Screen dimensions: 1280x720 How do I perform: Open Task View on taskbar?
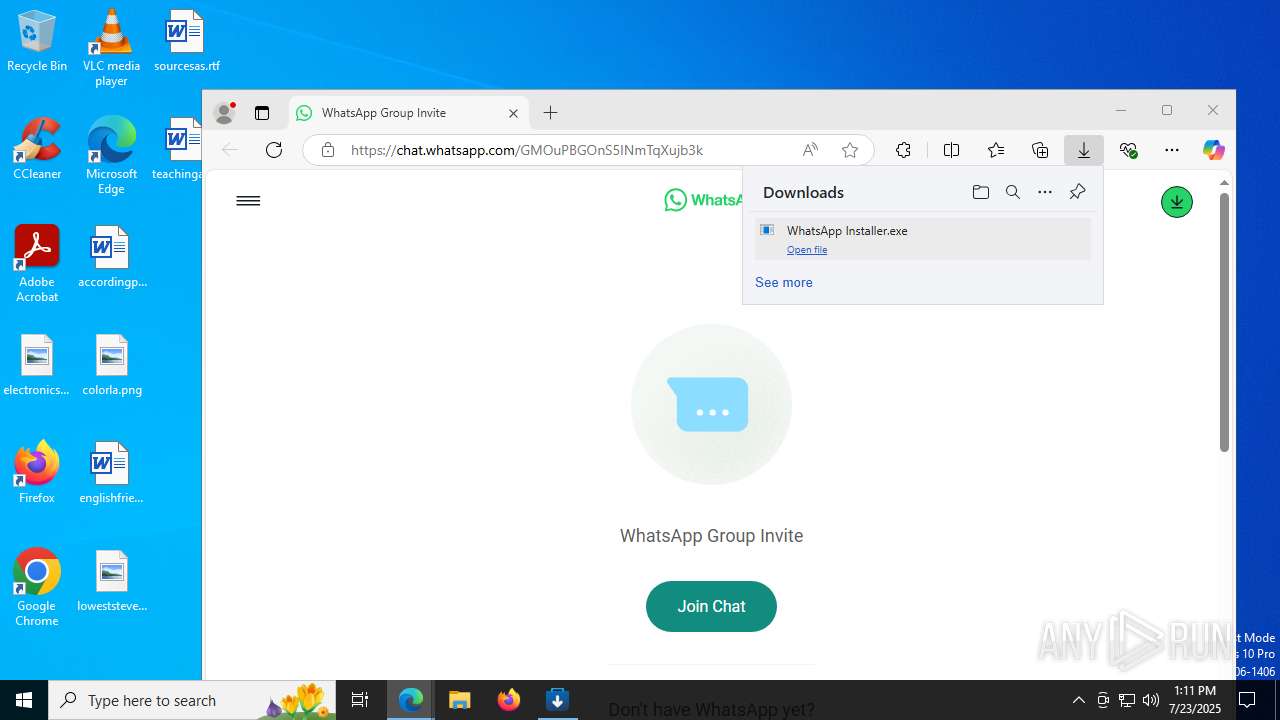361,700
